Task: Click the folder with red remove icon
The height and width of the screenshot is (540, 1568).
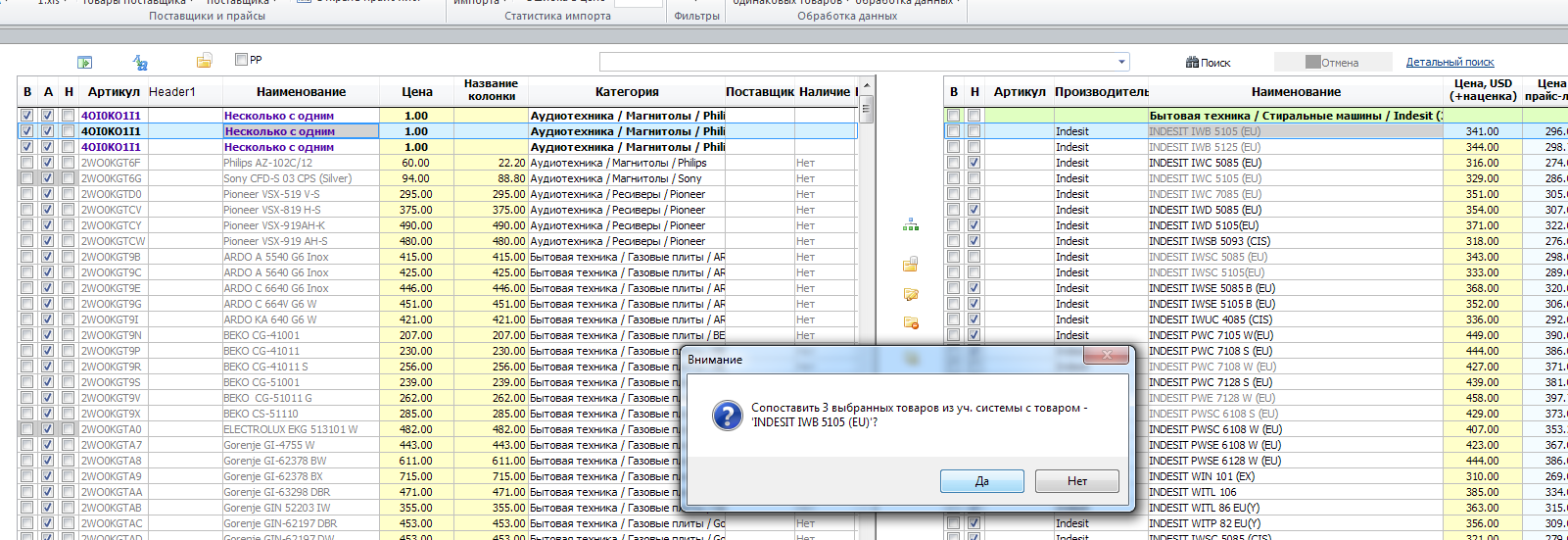Action: pyautogui.click(x=911, y=322)
